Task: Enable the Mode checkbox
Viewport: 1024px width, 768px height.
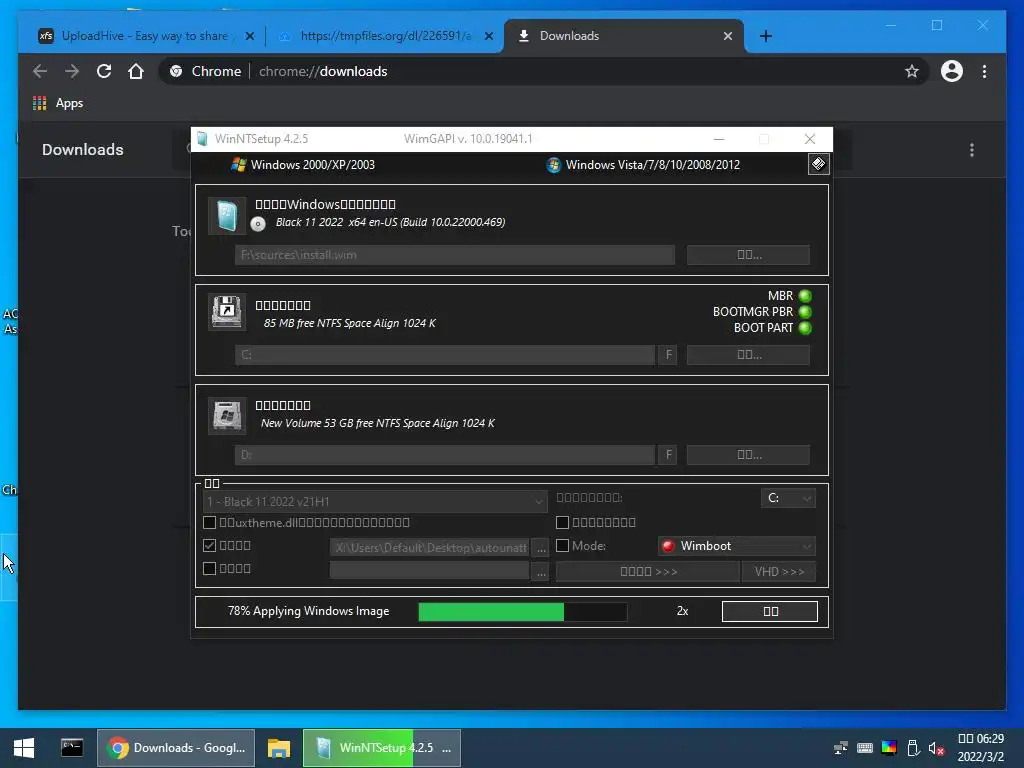Action: pos(562,545)
